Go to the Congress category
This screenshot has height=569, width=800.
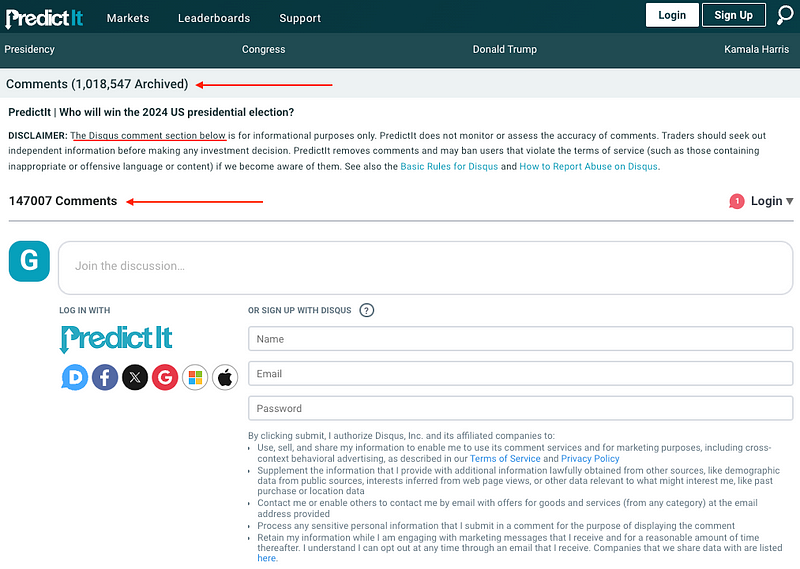click(263, 49)
